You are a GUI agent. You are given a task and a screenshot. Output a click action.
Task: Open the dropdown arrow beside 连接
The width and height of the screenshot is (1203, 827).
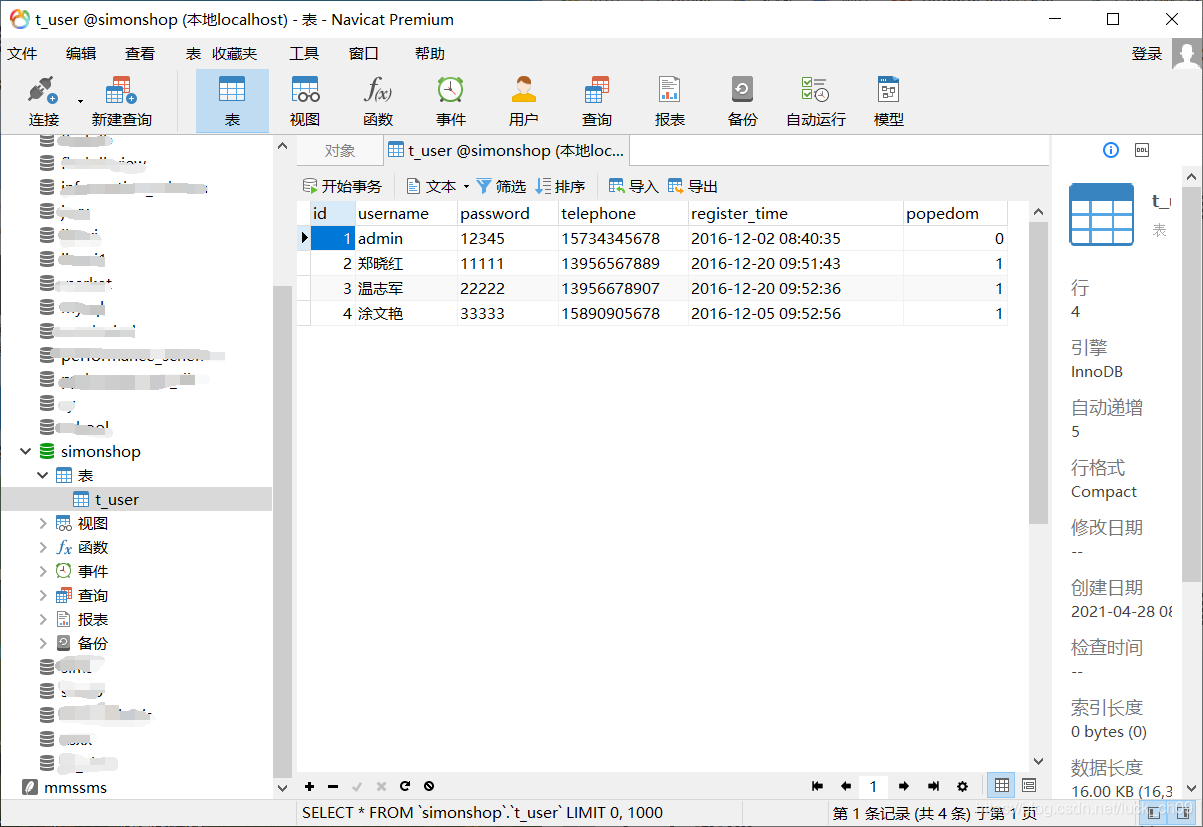coord(80,100)
